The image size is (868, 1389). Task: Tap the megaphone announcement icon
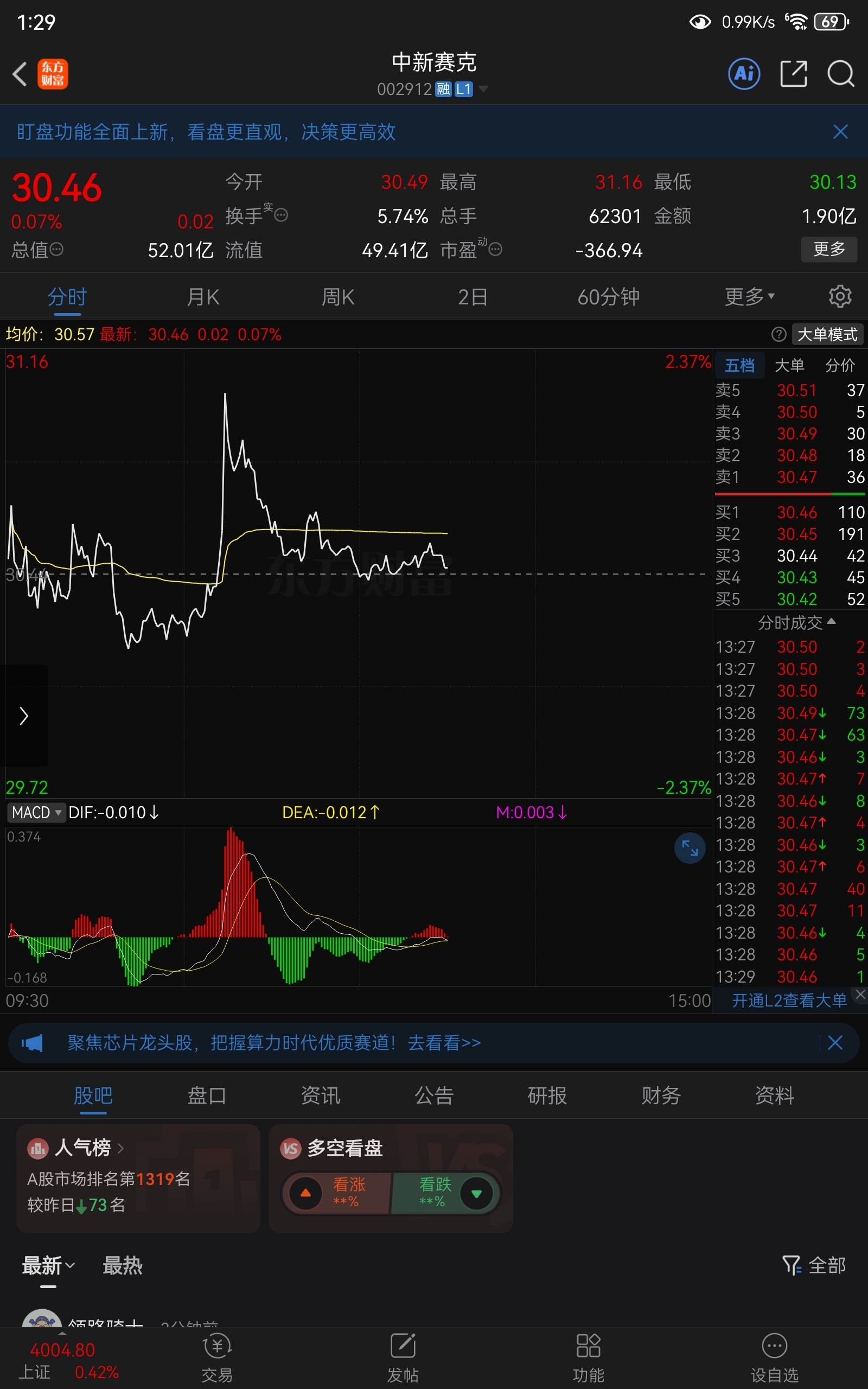click(x=32, y=1042)
